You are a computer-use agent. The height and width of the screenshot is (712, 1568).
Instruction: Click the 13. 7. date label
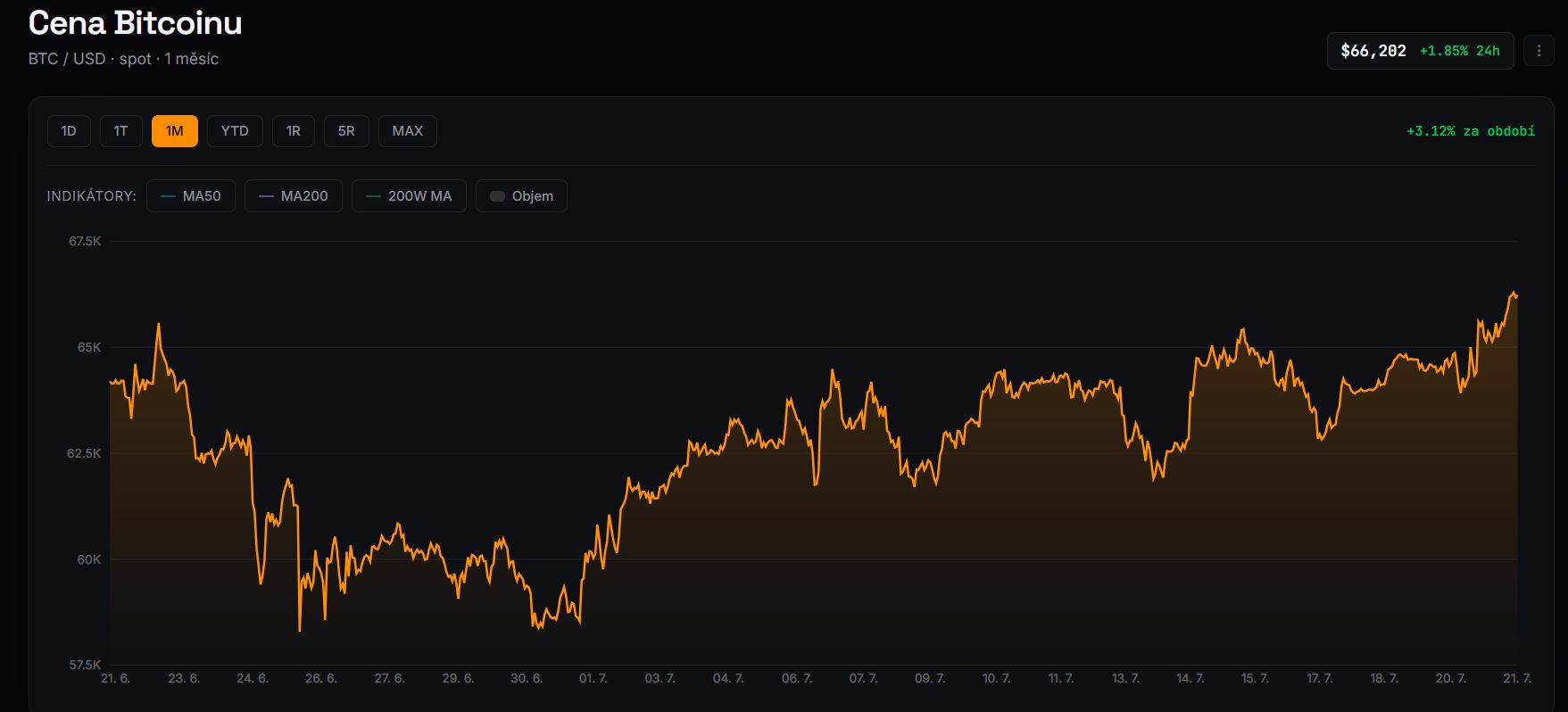[1125, 678]
